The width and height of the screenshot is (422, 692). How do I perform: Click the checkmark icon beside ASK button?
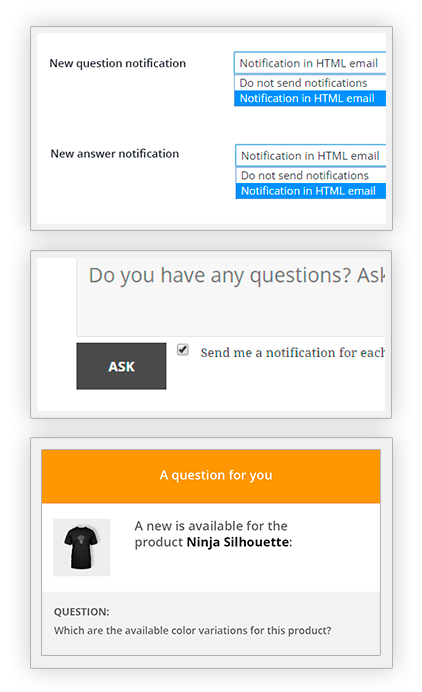tap(183, 350)
